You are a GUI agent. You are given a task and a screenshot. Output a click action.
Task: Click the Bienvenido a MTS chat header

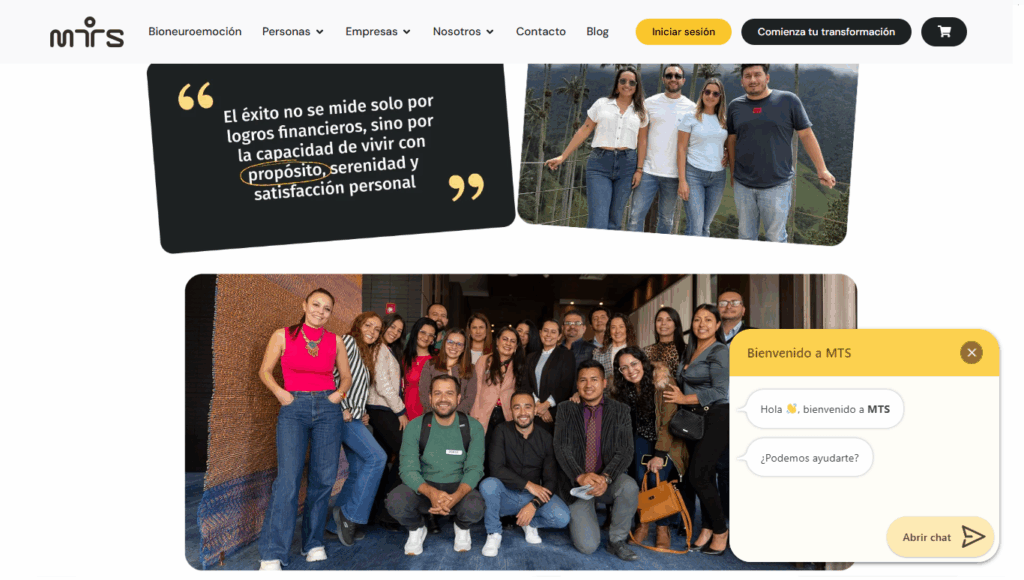pos(864,353)
